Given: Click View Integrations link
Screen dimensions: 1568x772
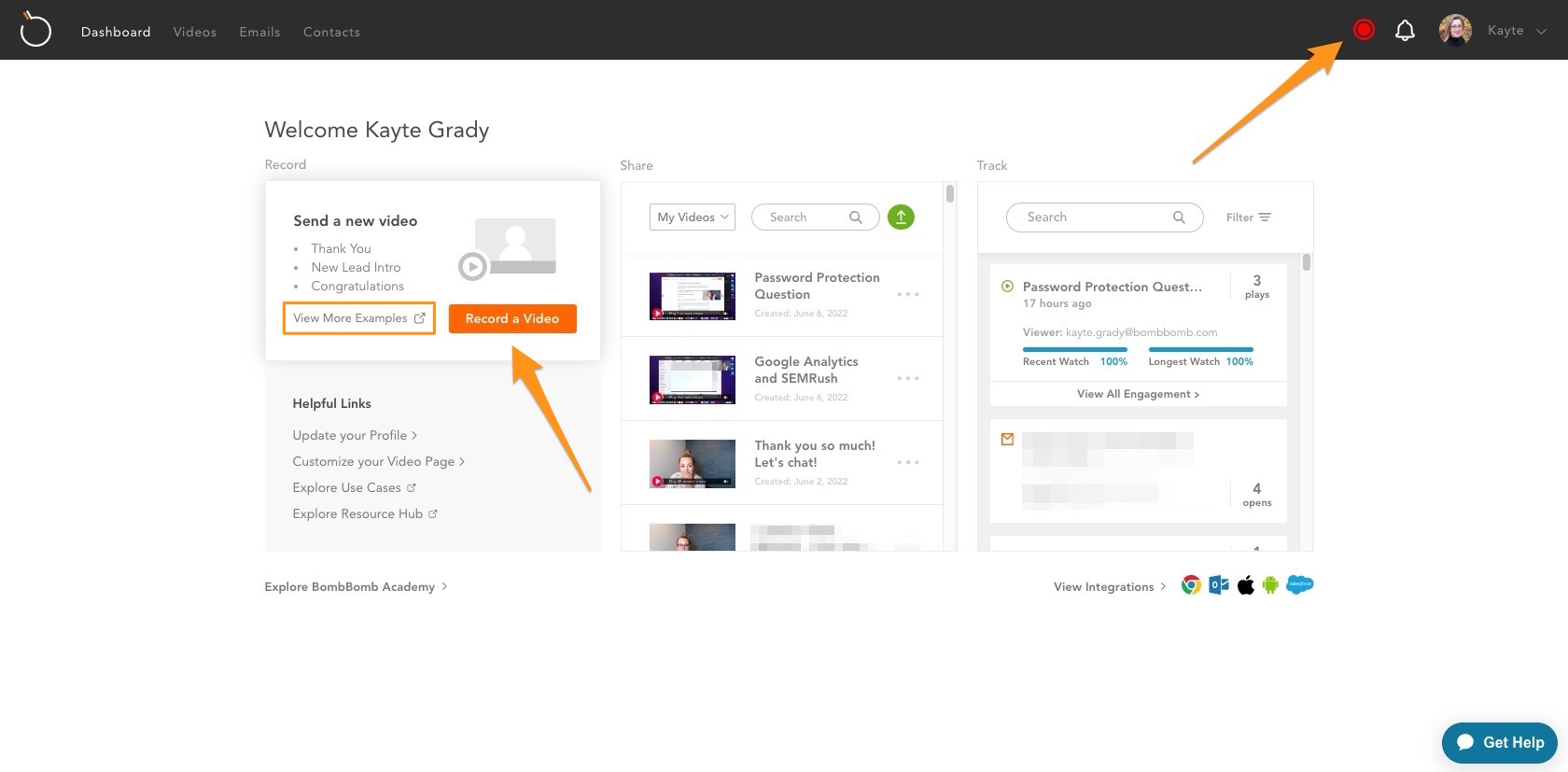Looking at the screenshot, I should [x=1110, y=586].
